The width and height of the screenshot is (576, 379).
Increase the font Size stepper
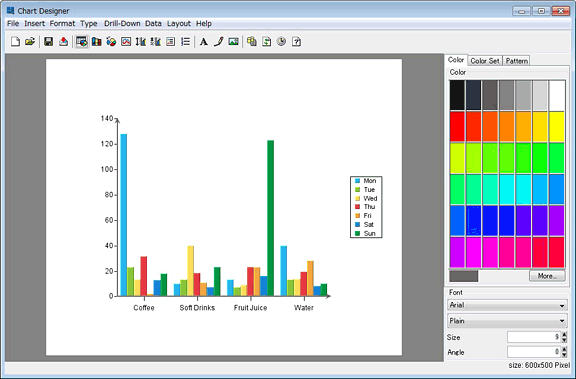tap(565, 334)
